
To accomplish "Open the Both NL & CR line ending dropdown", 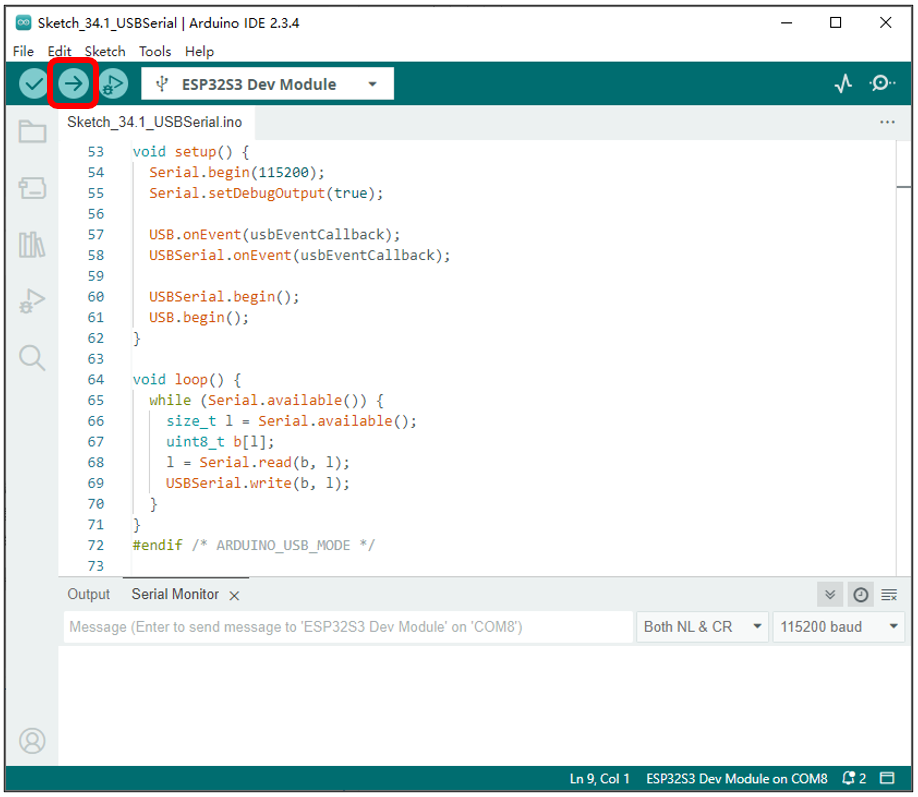I will pyautogui.click(x=702, y=627).
